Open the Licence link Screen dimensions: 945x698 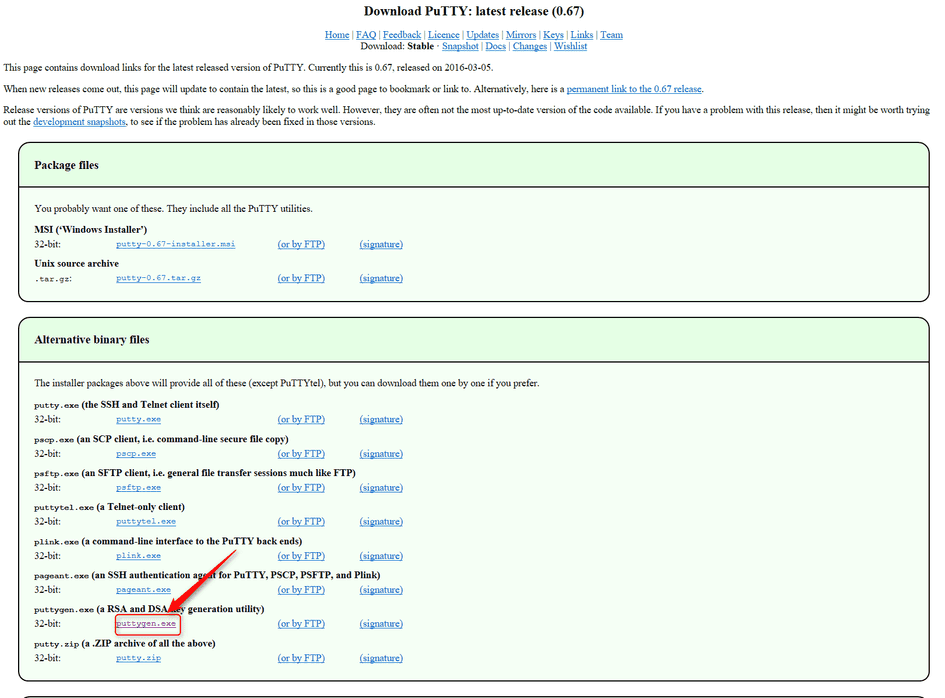(444, 35)
